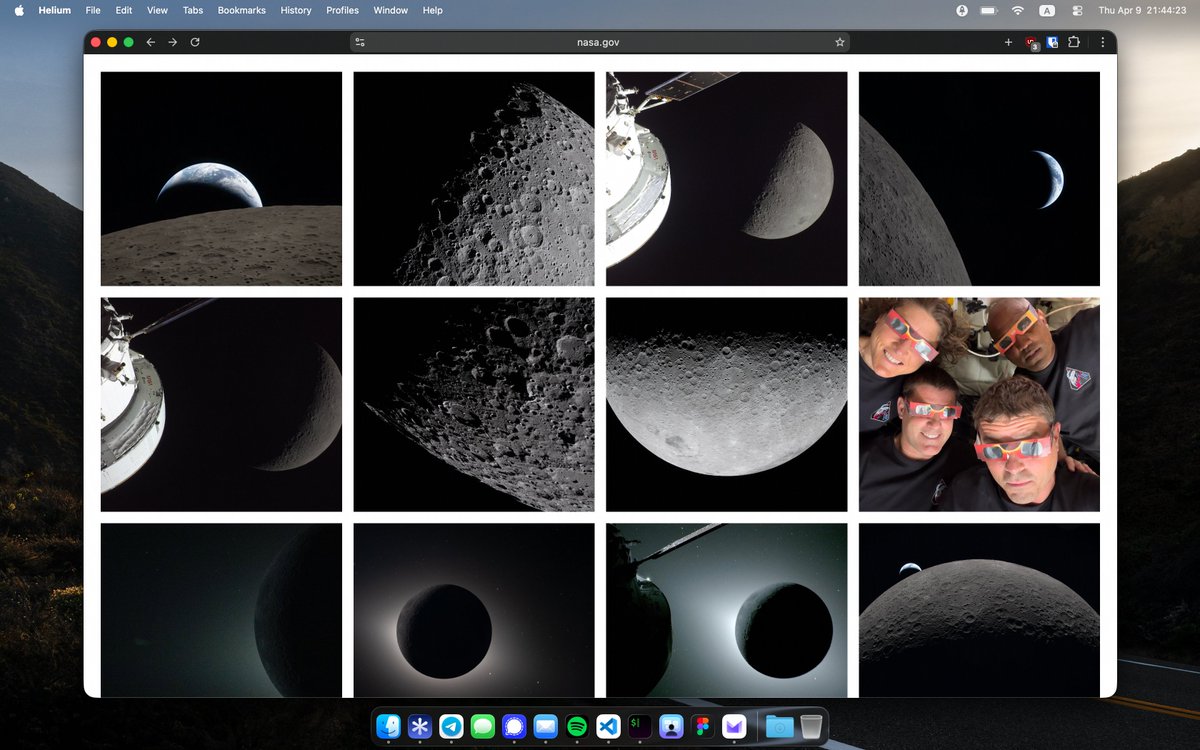Open the File menu

[x=93, y=10]
